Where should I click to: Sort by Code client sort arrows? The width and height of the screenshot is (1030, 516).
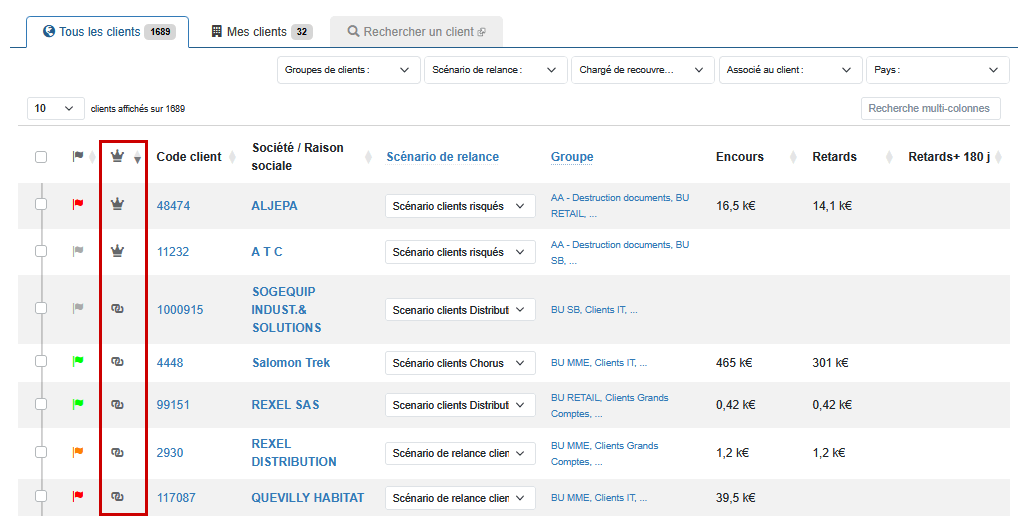click(x=233, y=157)
